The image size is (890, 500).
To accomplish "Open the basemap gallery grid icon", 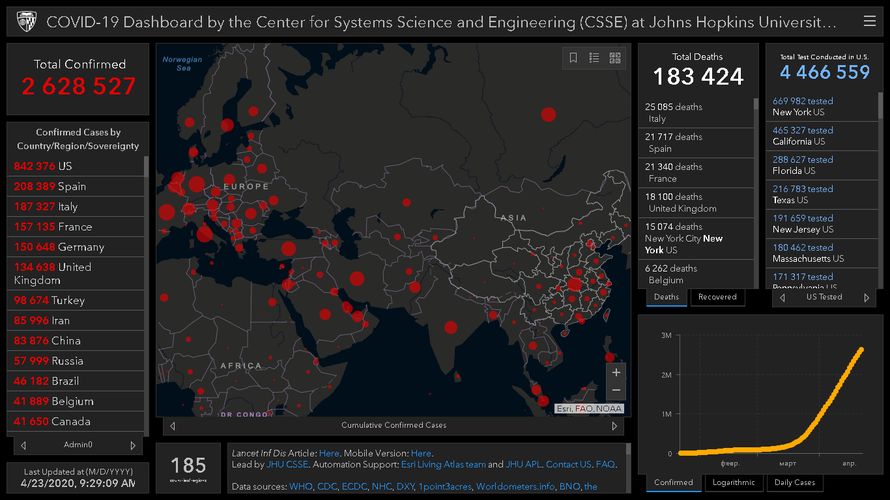I will pyautogui.click(x=615, y=58).
